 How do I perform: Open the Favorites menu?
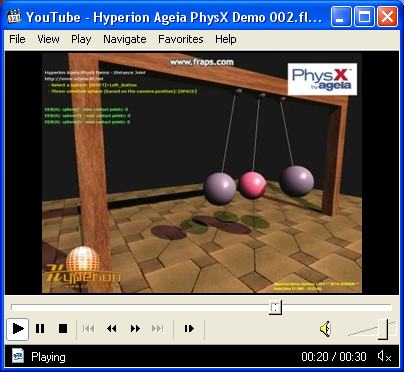tap(181, 39)
